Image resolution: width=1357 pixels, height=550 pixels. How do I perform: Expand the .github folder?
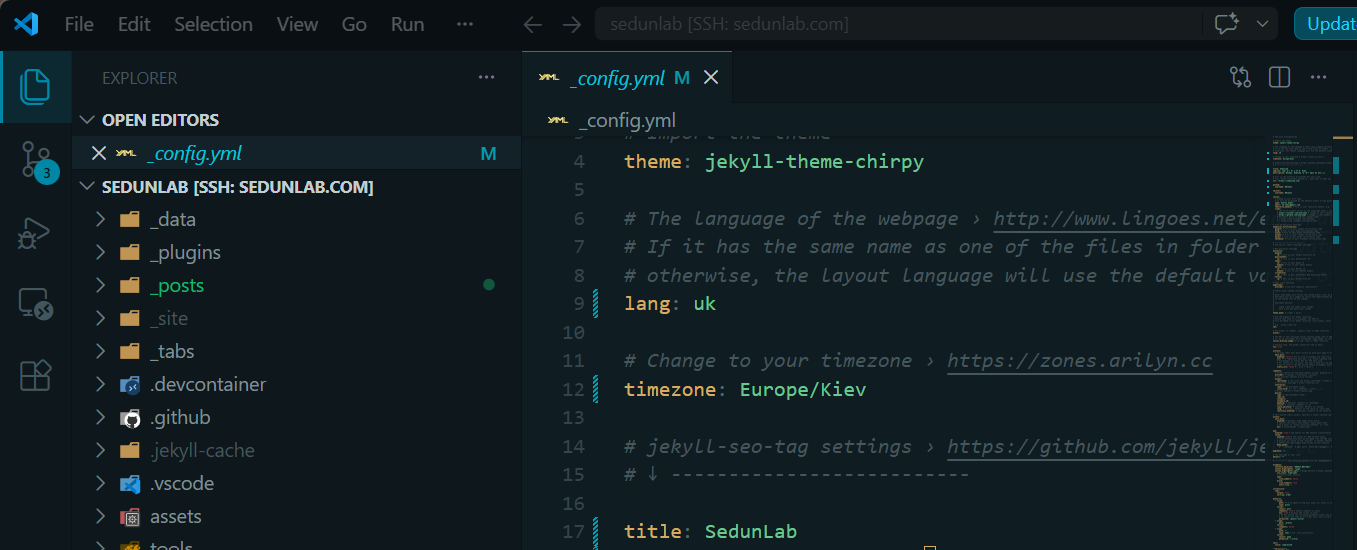tap(100, 417)
